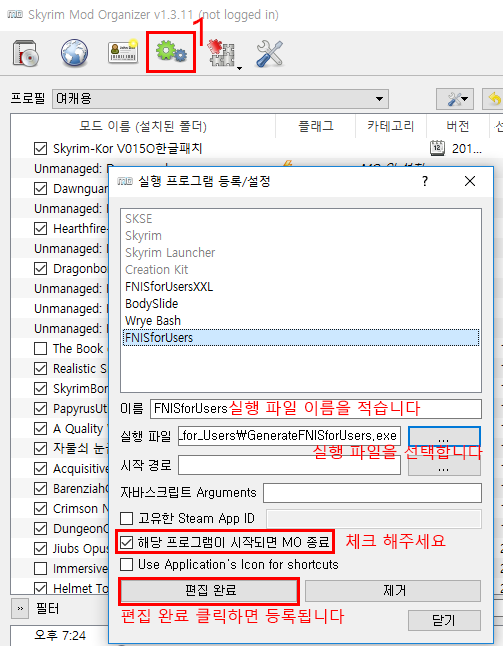Open the wrench and screwdriver settings icon

click(x=269, y=53)
